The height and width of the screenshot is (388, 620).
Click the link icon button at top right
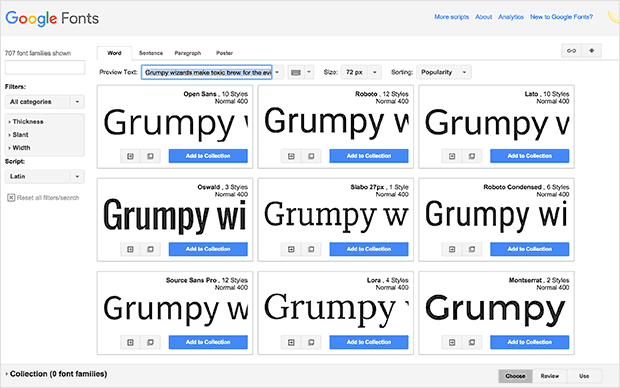pyautogui.click(x=571, y=51)
